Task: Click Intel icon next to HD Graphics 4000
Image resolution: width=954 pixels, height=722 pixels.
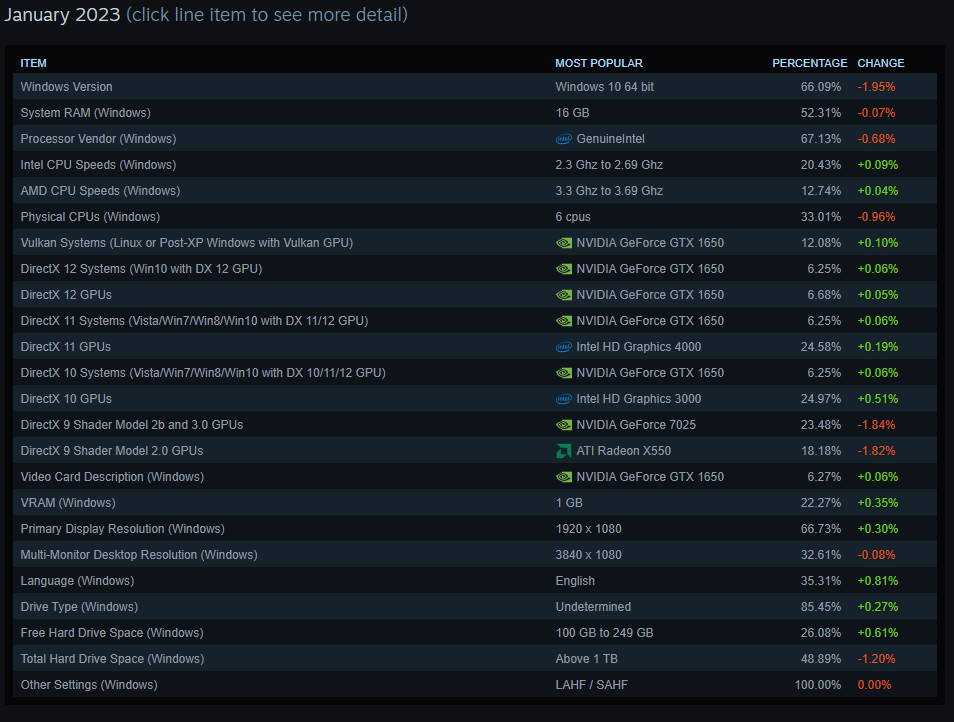Action: click(x=564, y=347)
